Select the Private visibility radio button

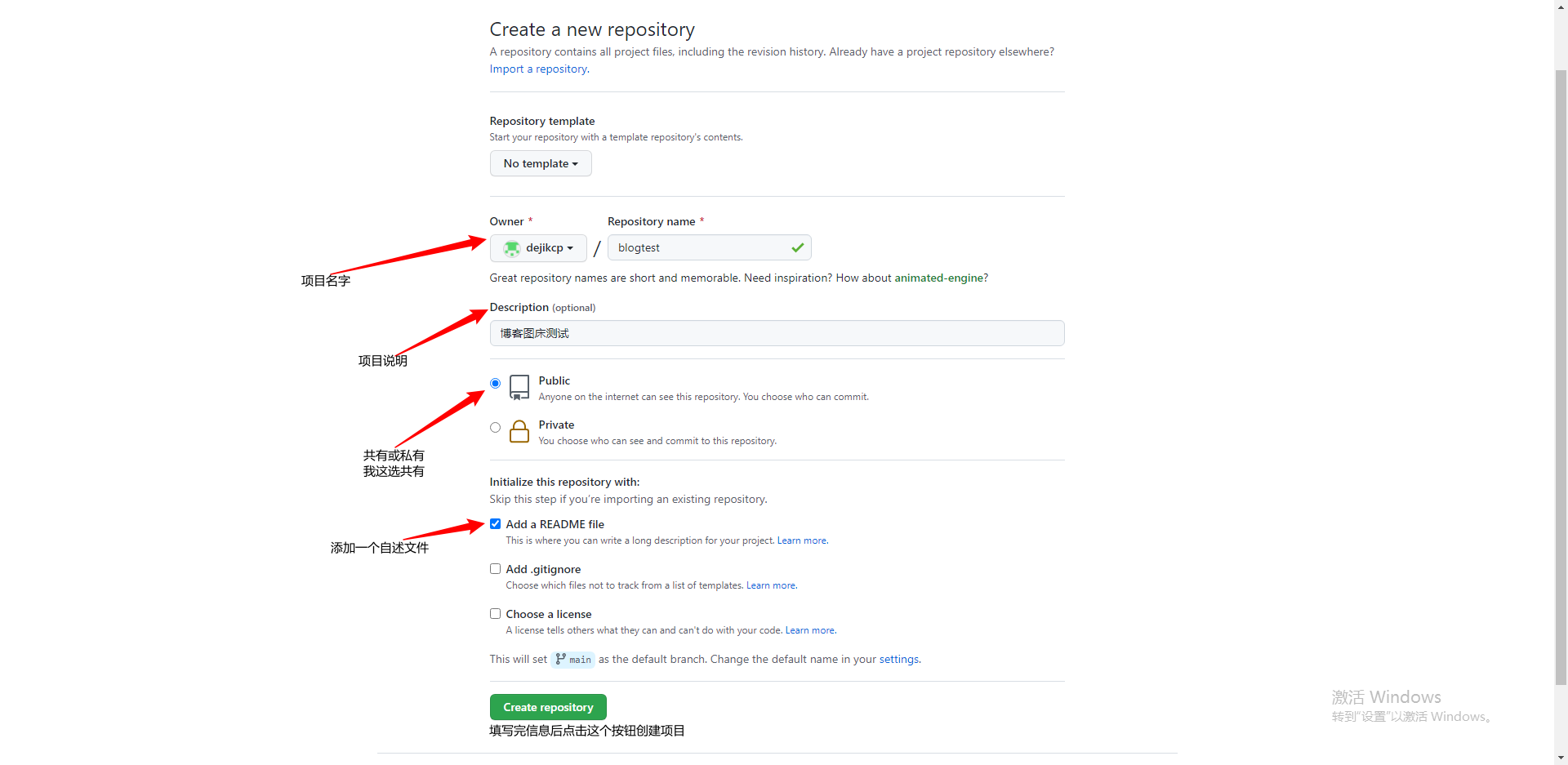(495, 428)
